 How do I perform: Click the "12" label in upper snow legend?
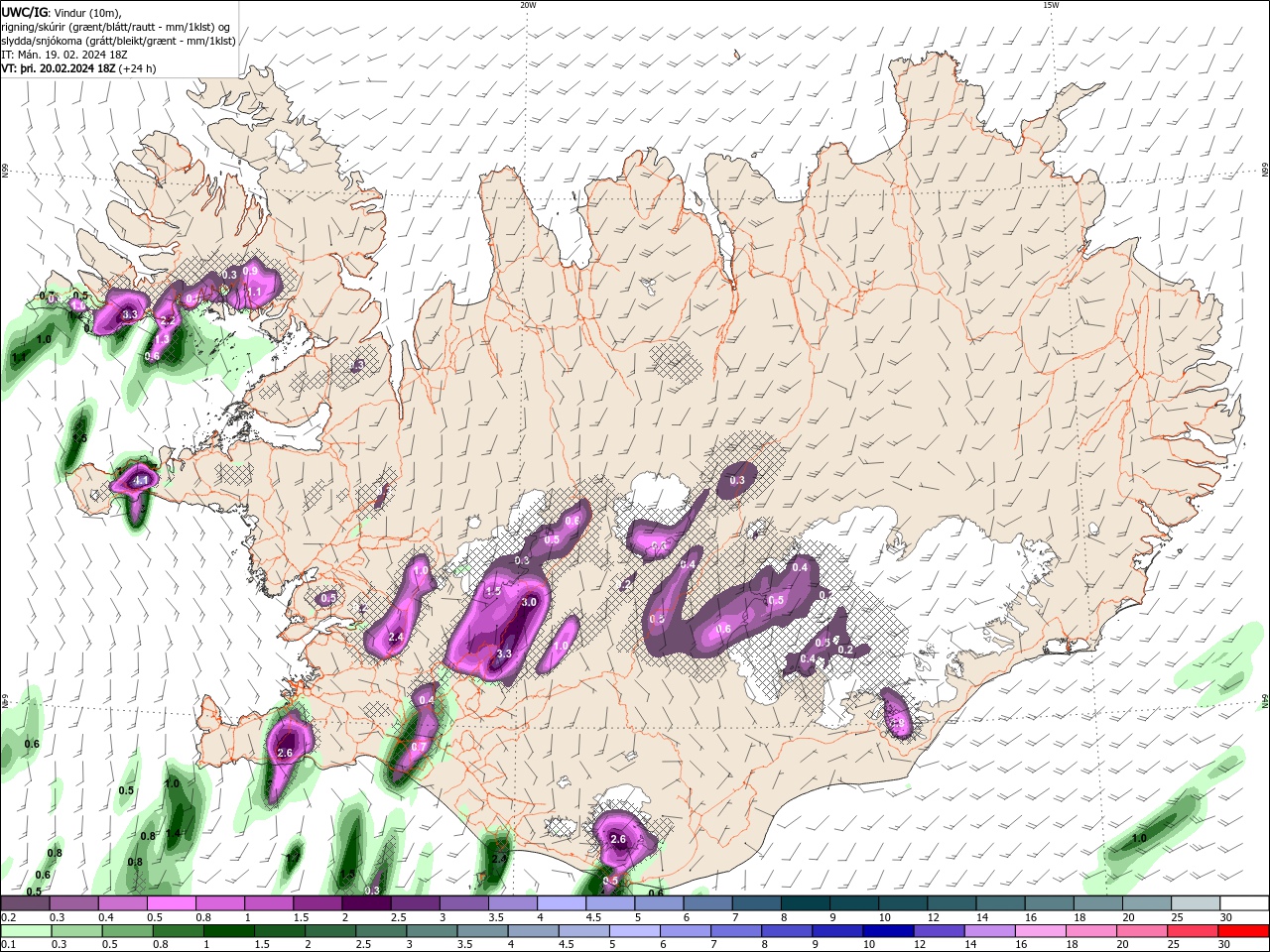932,917
